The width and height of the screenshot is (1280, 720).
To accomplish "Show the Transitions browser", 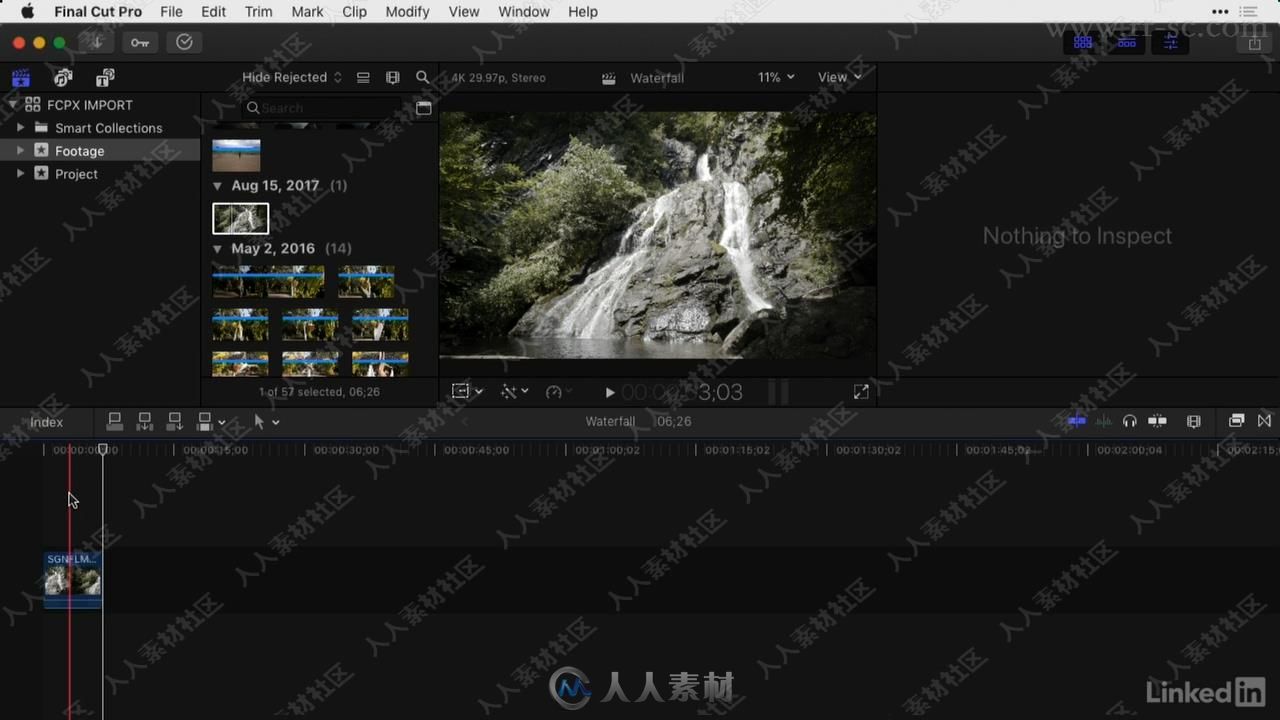I will (1265, 421).
